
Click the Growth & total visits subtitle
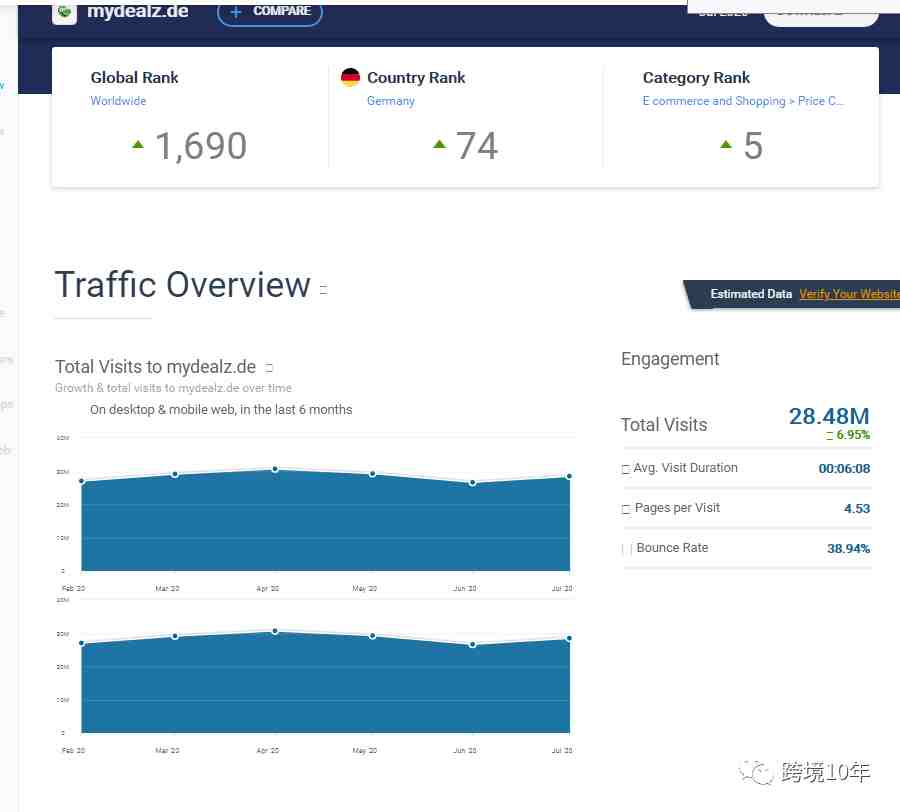[173, 388]
